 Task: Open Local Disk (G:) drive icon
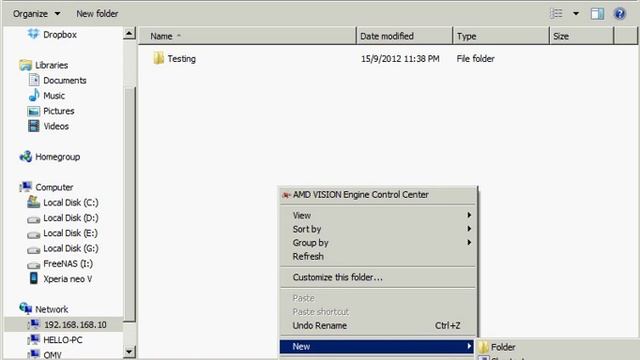click(x=33, y=250)
